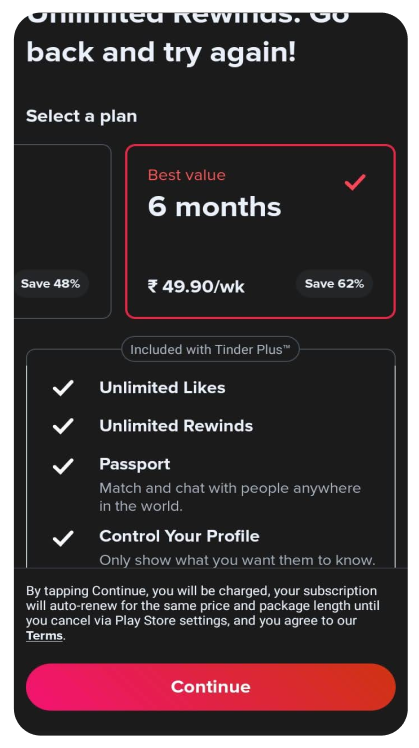This screenshot has width=419, height=748.
Task: Open the Terms link
Action: (44, 636)
